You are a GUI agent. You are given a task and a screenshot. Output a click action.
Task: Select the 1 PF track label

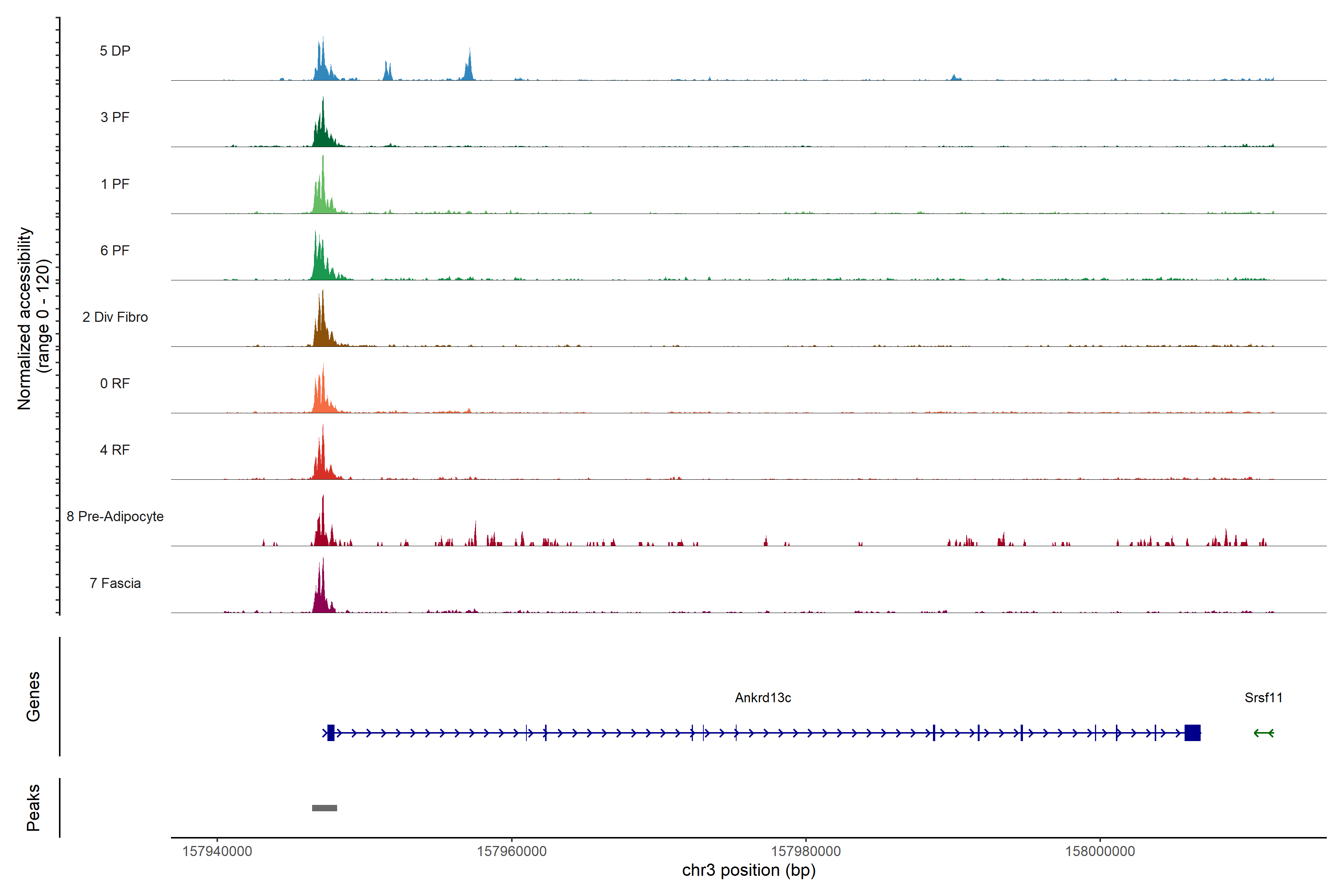click(115, 184)
